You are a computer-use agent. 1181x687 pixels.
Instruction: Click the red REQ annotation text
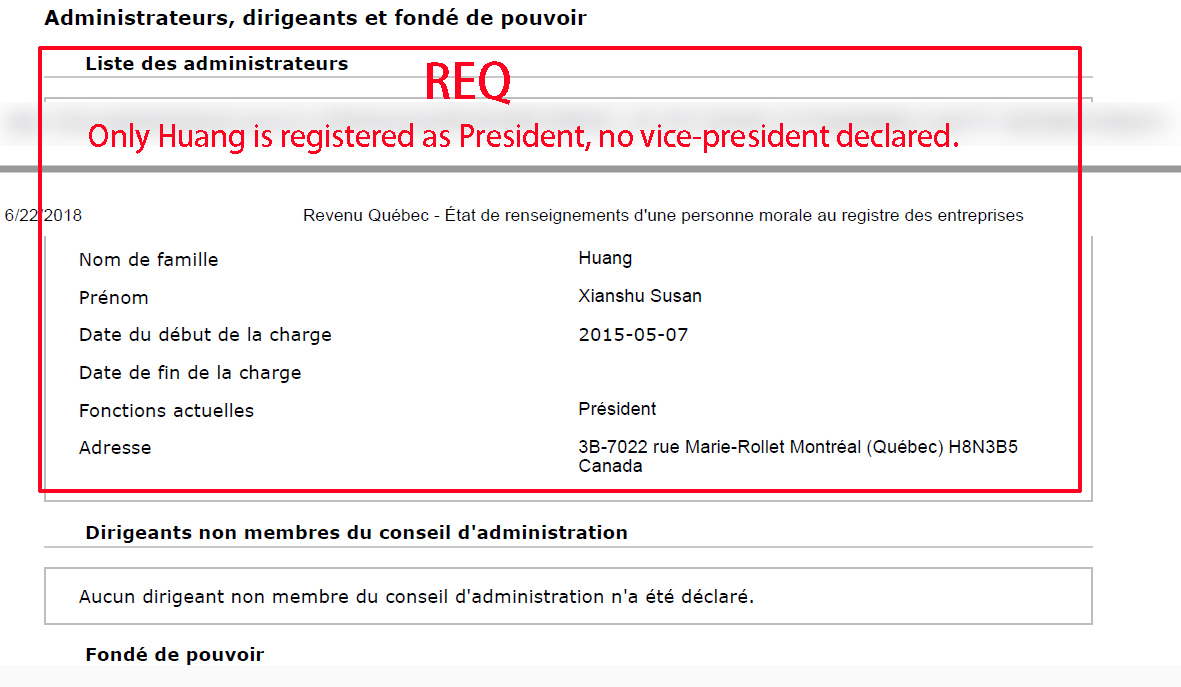pos(468,81)
